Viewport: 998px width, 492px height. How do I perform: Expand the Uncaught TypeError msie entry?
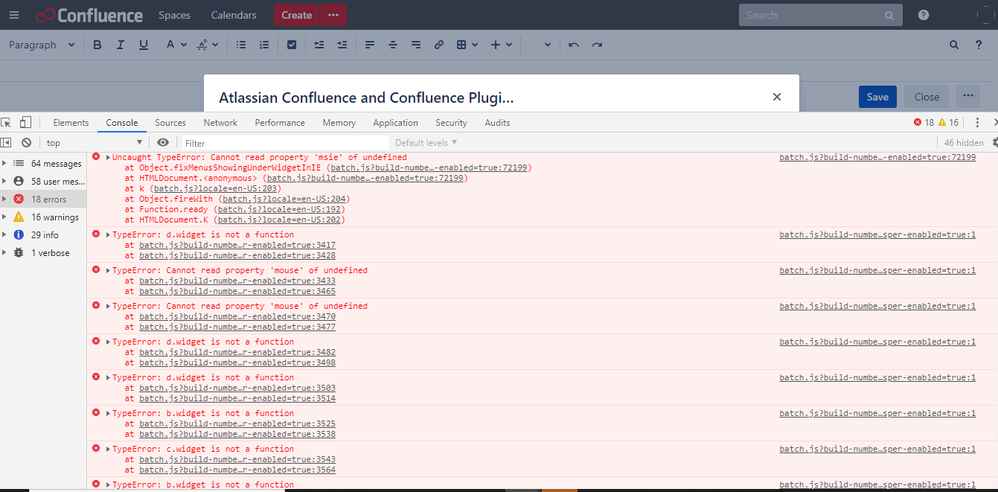(x=108, y=157)
